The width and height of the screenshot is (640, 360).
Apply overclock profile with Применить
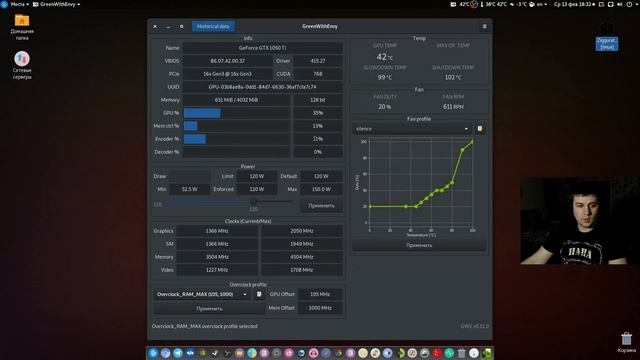click(209, 309)
